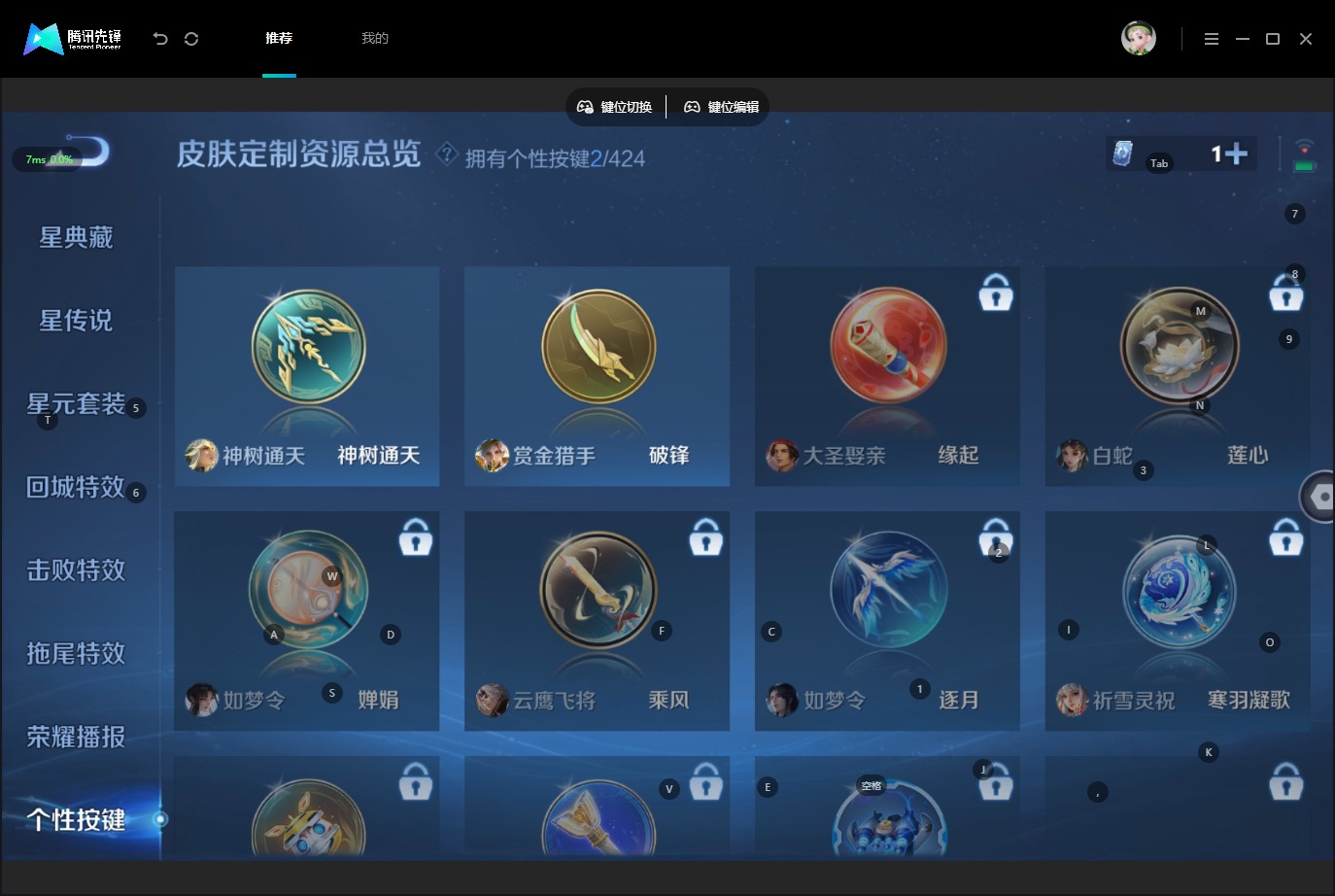
Task: Click the skin name 乘风
Action: pyautogui.click(x=668, y=701)
